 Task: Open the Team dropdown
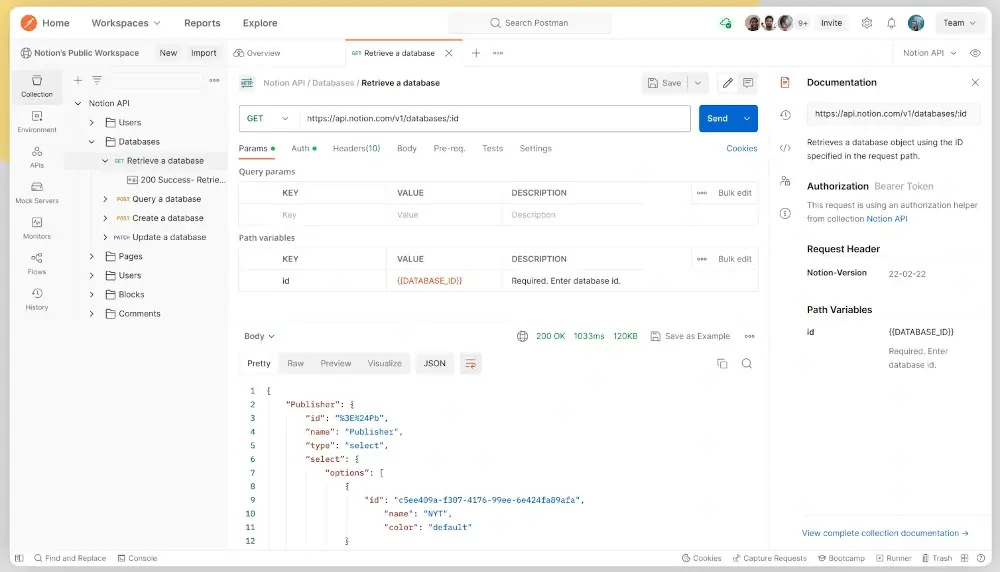pos(960,23)
